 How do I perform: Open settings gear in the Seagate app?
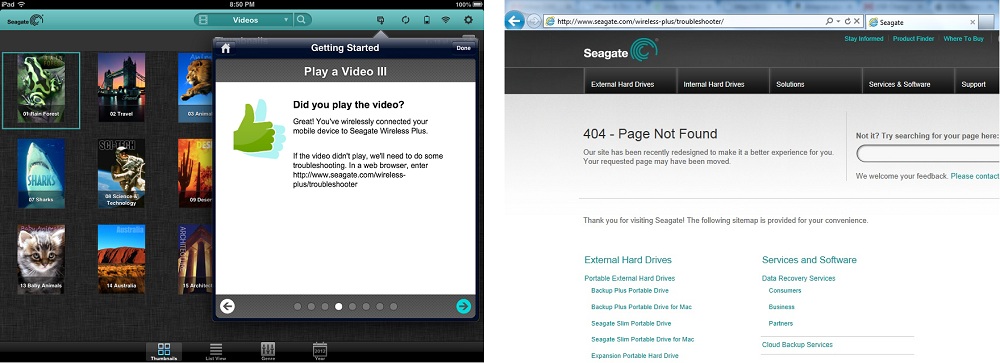[x=469, y=20]
